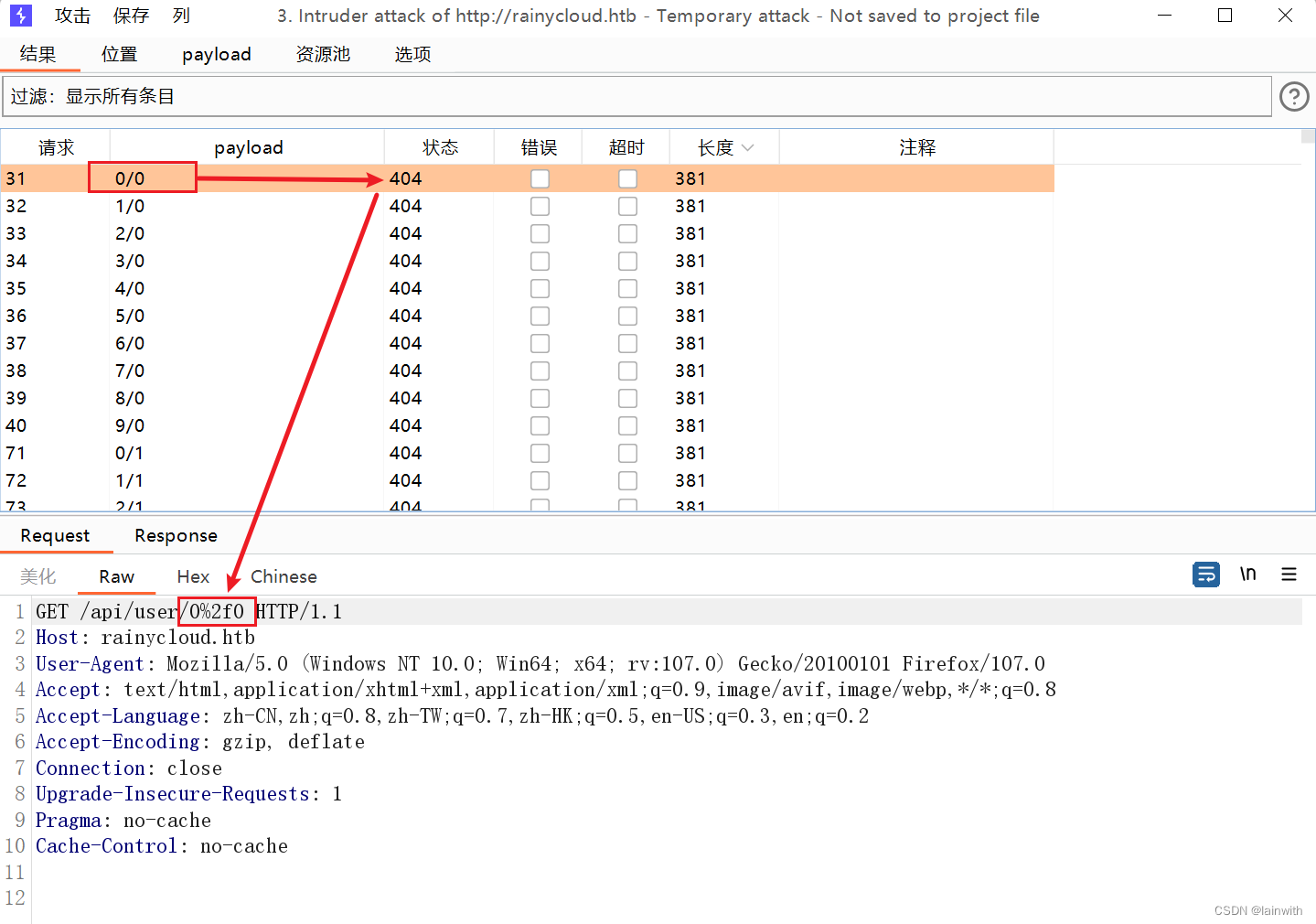This screenshot has width=1316, height=924.
Task: Select the Hex view tab
Action: 193,576
